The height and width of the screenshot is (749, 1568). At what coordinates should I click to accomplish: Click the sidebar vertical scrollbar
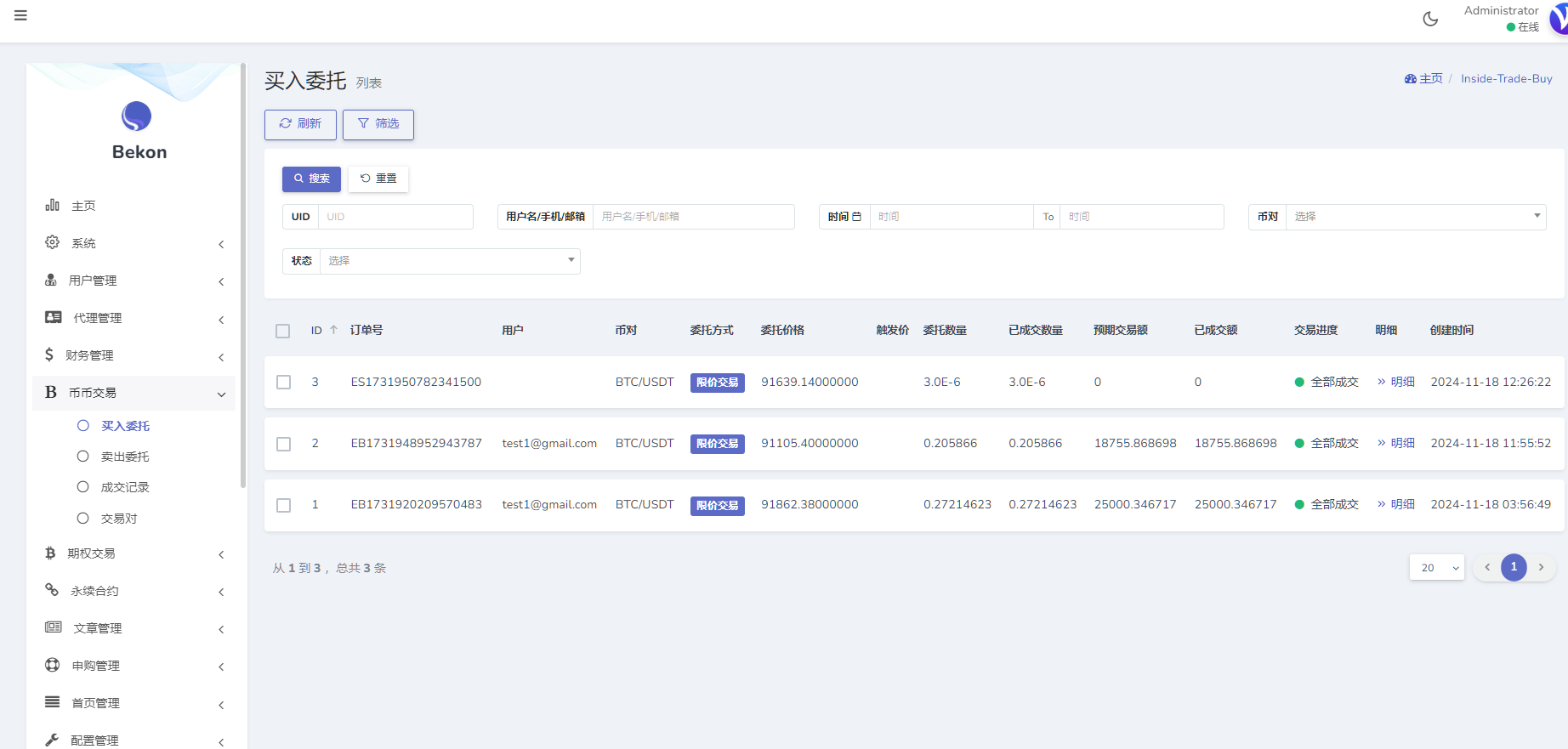pyautogui.click(x=243, y=272)
